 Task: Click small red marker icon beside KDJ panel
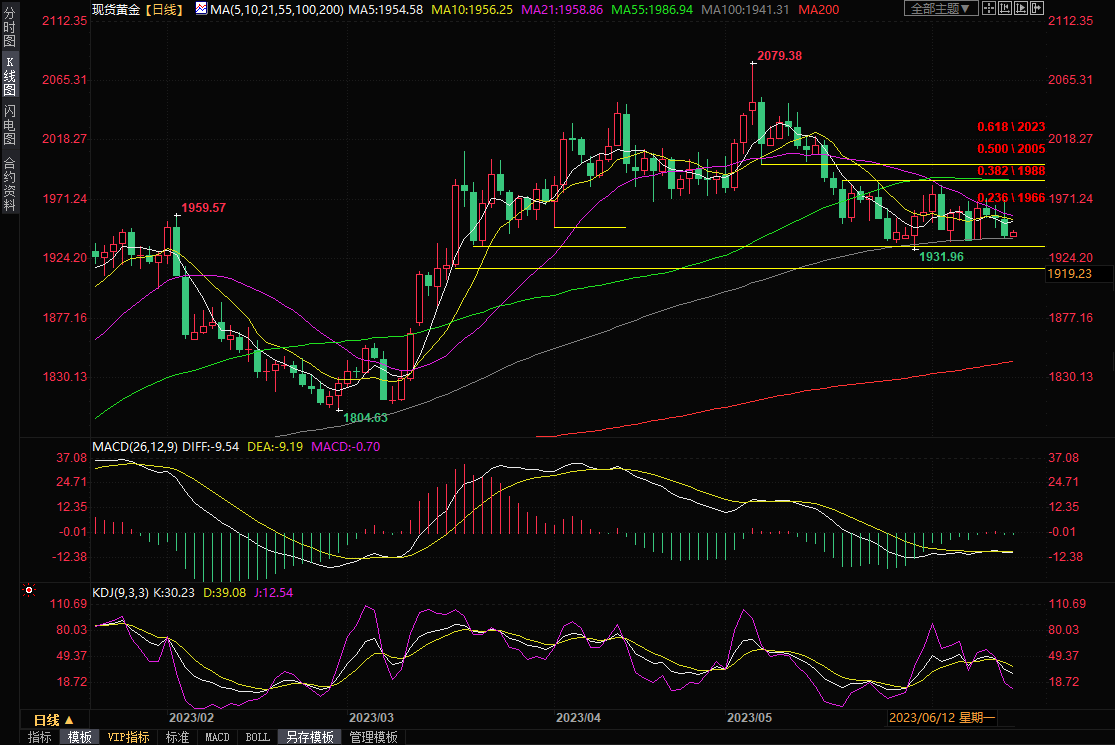(26, 592)
